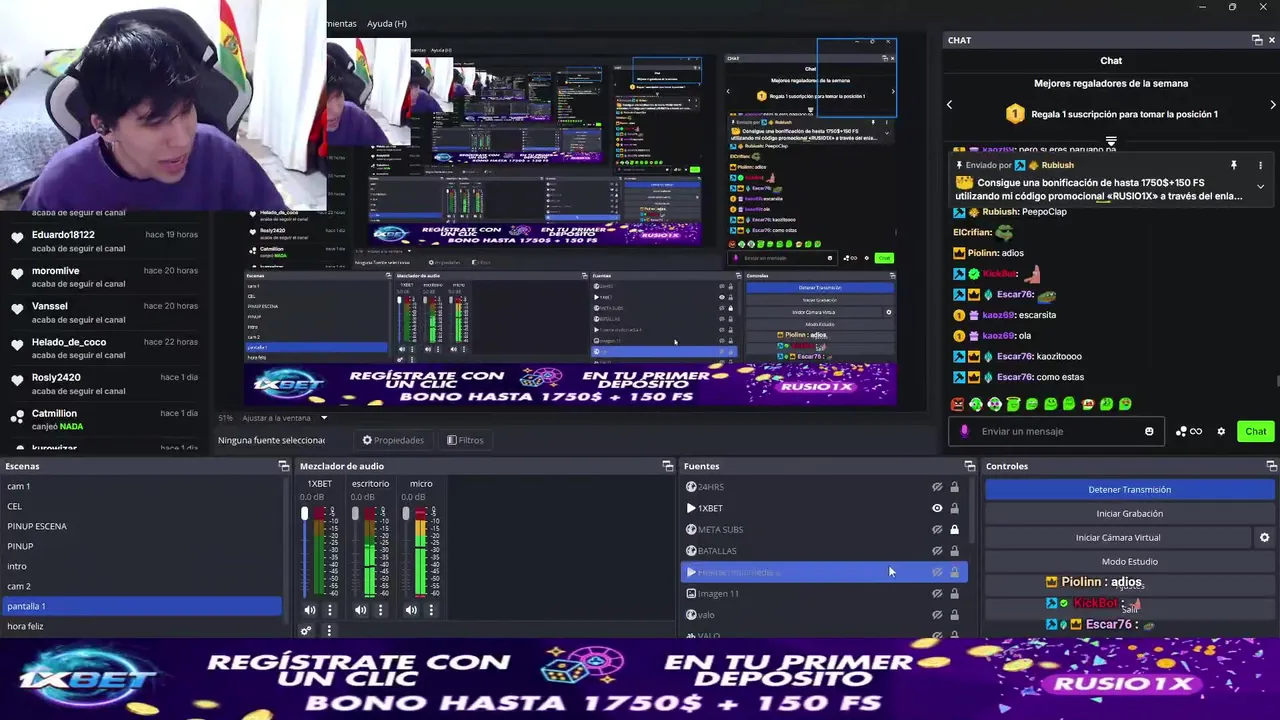This screenshot has height=720, width=1280.
Task: Open the Ayuda (H) menu
Action: pos(386,23)
